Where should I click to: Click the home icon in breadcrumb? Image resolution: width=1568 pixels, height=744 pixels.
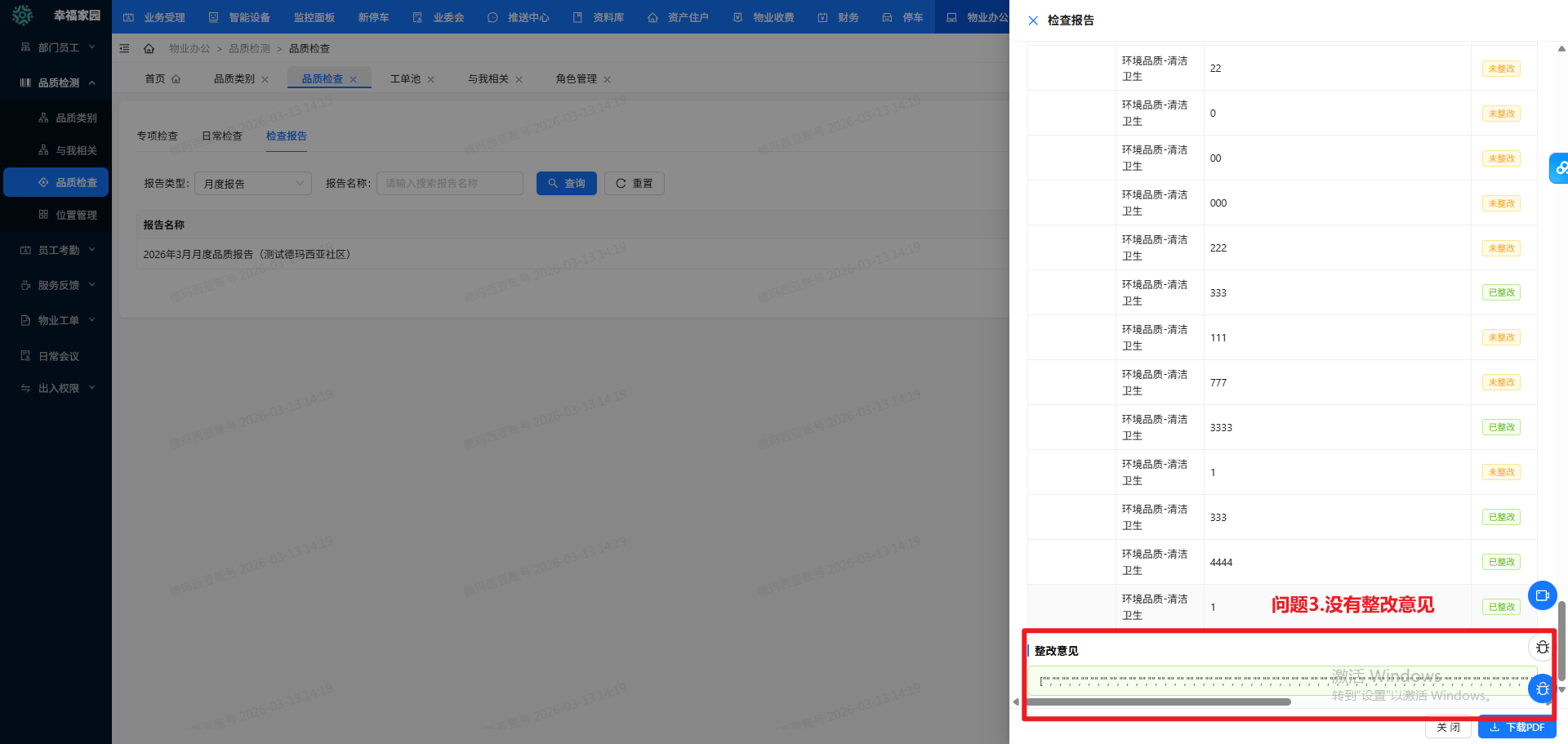(149, 49)
